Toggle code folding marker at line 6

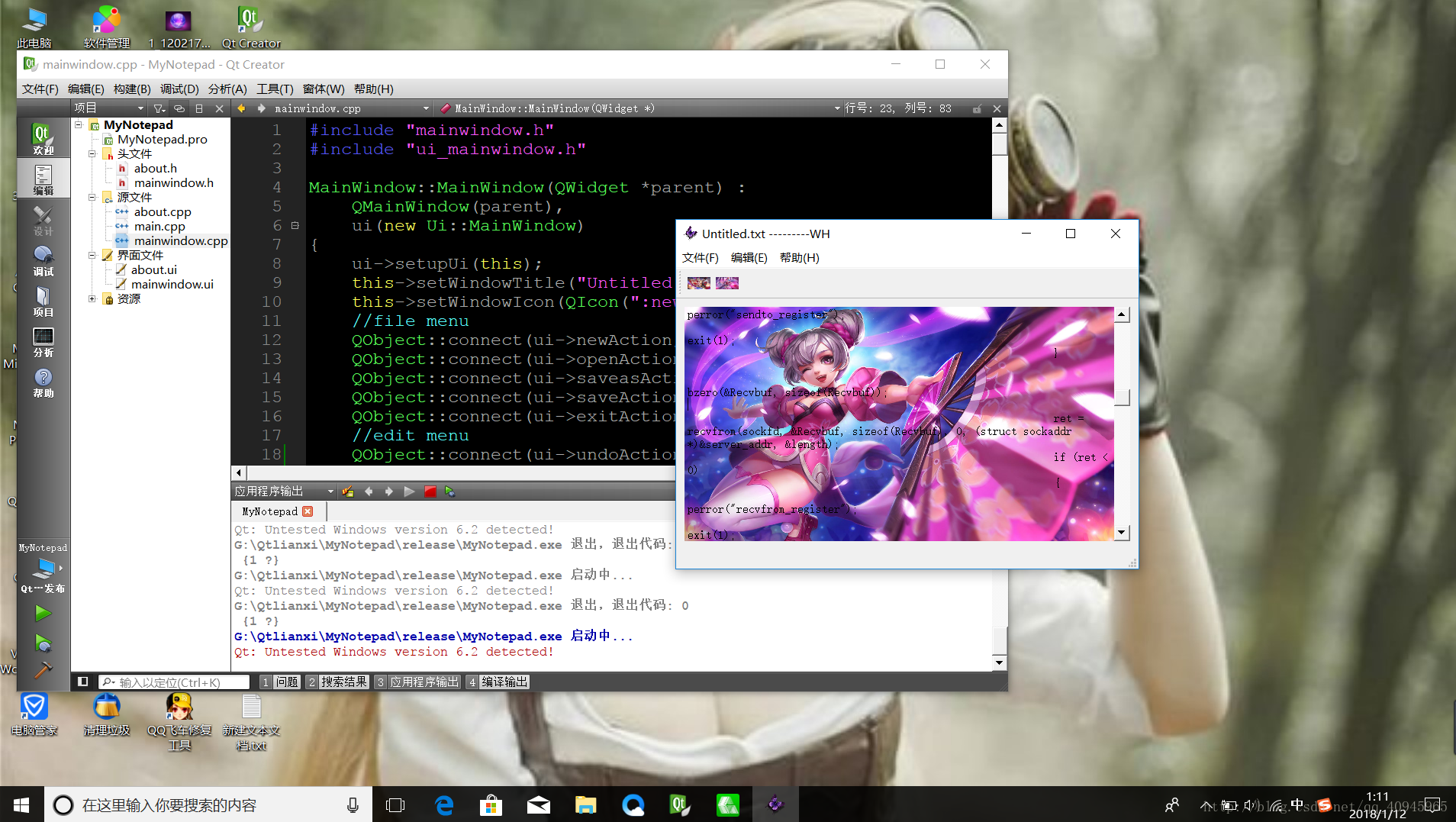click(x=295, y=225)
